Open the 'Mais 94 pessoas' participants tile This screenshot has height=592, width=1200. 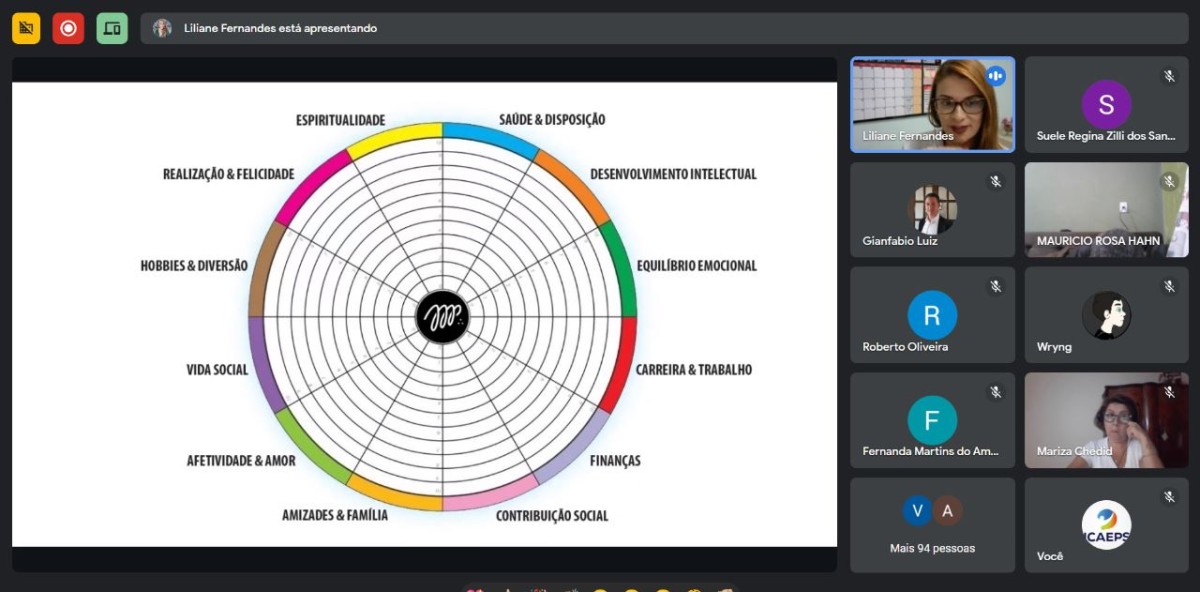click(x=932, y=525)
